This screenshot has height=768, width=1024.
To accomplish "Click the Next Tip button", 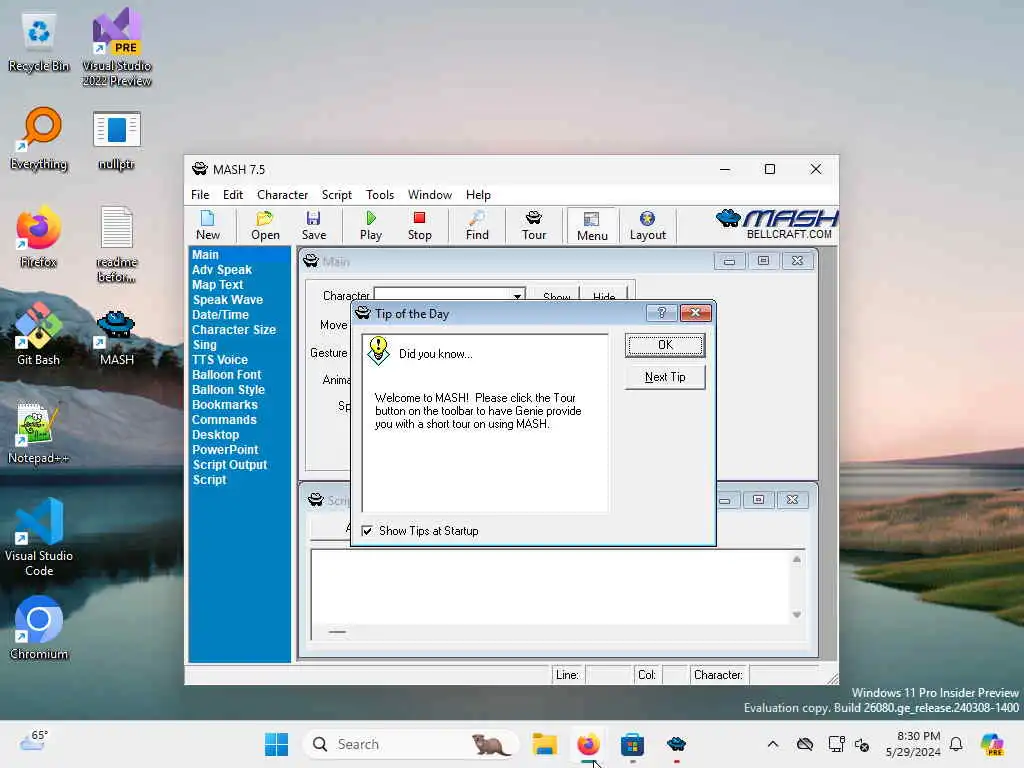I will [665, 377].
